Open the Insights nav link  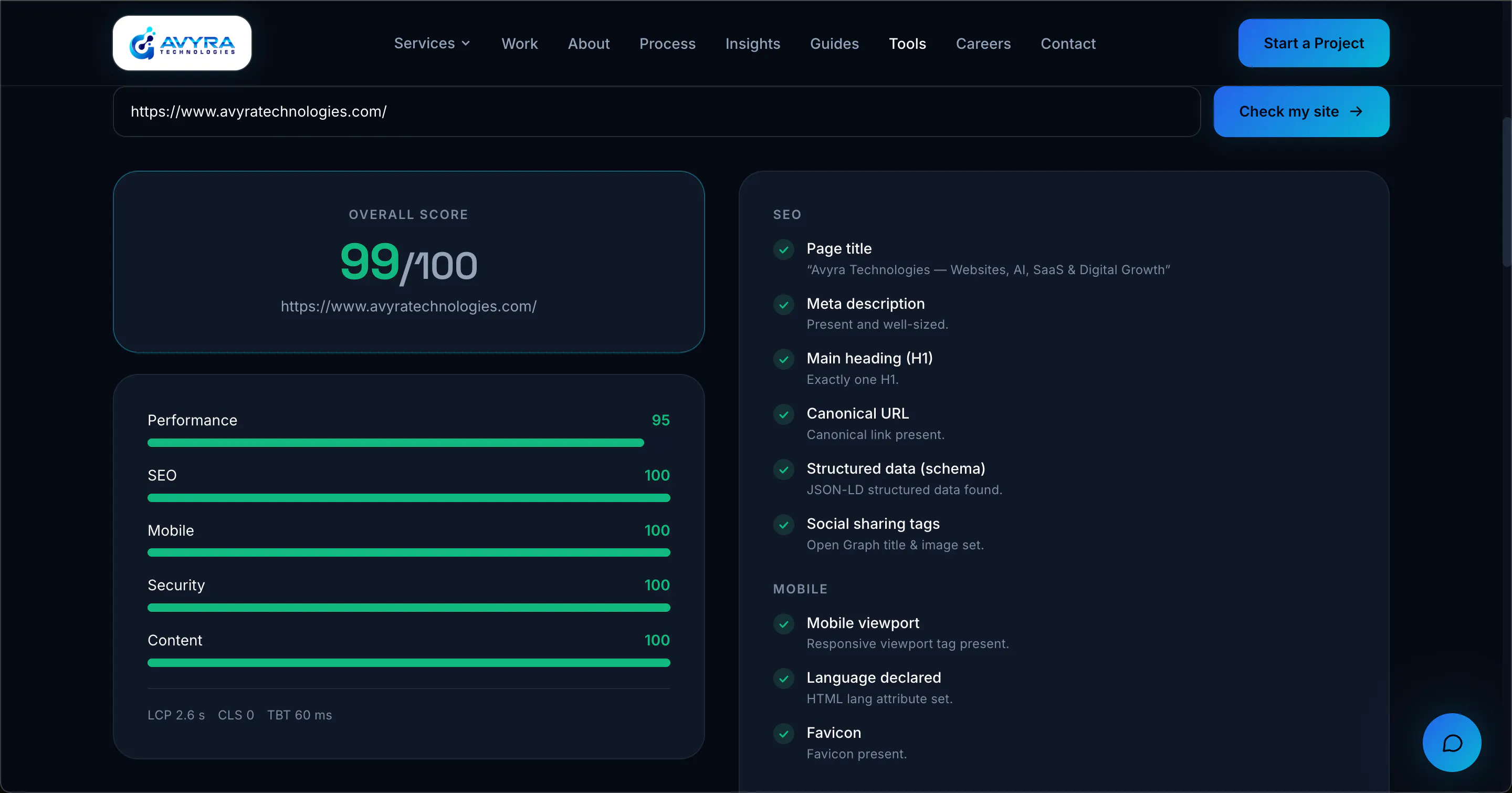point(752,44)
